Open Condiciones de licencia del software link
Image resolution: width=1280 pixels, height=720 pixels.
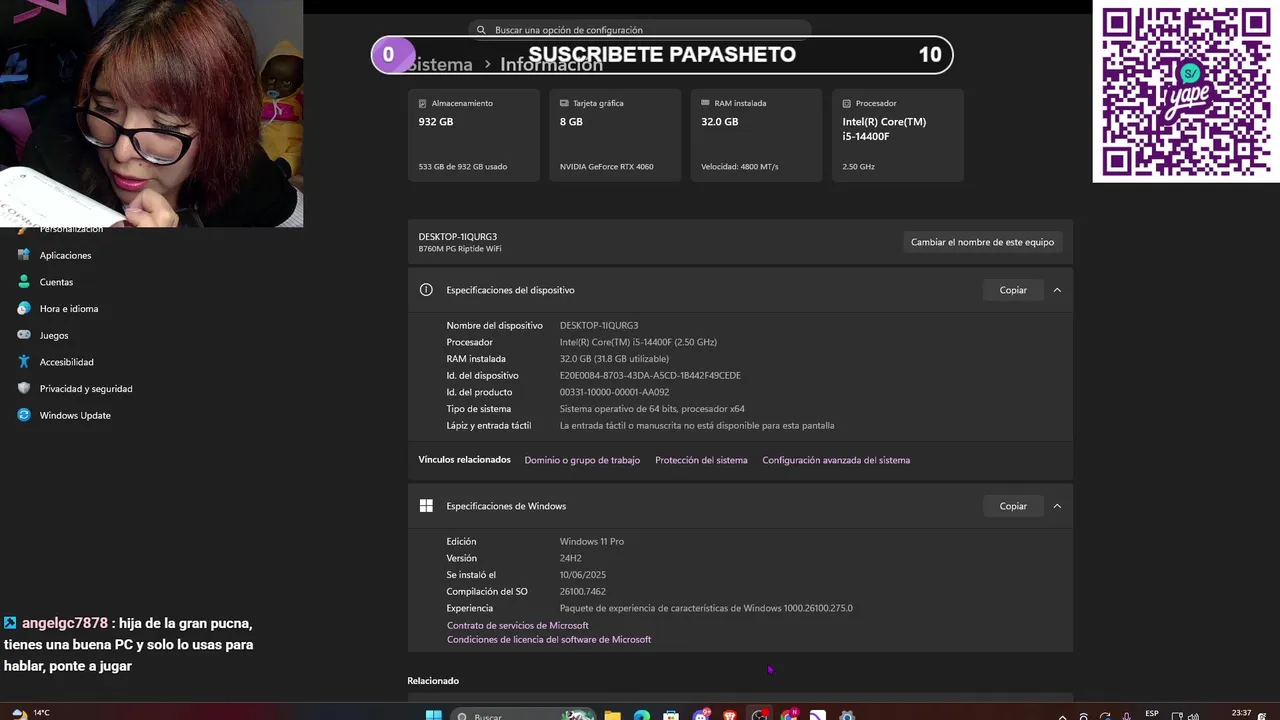tap(549, 639)
